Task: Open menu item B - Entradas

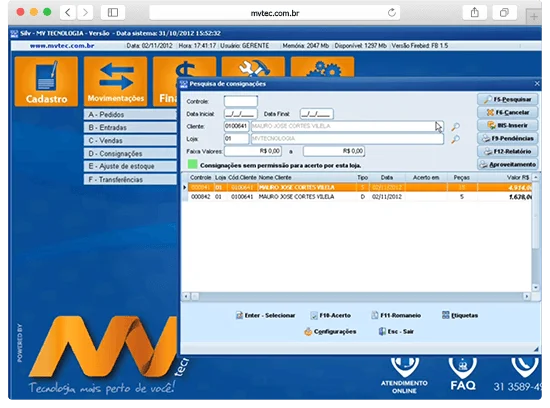Action: tap(130, 127)
